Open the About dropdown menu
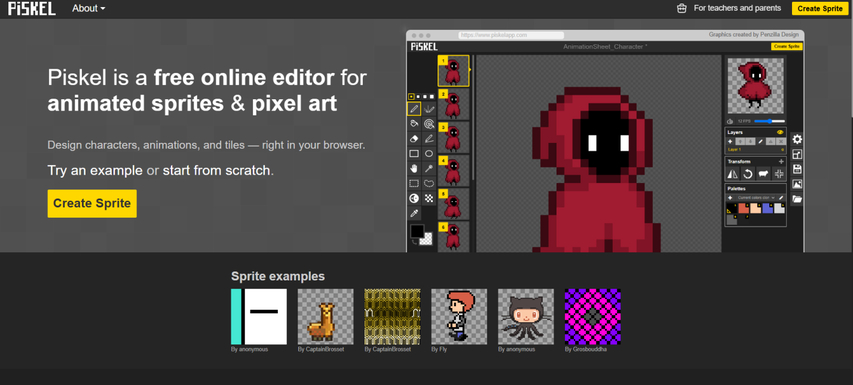Screen dimensions: 853x385 [x=89, y=8]
